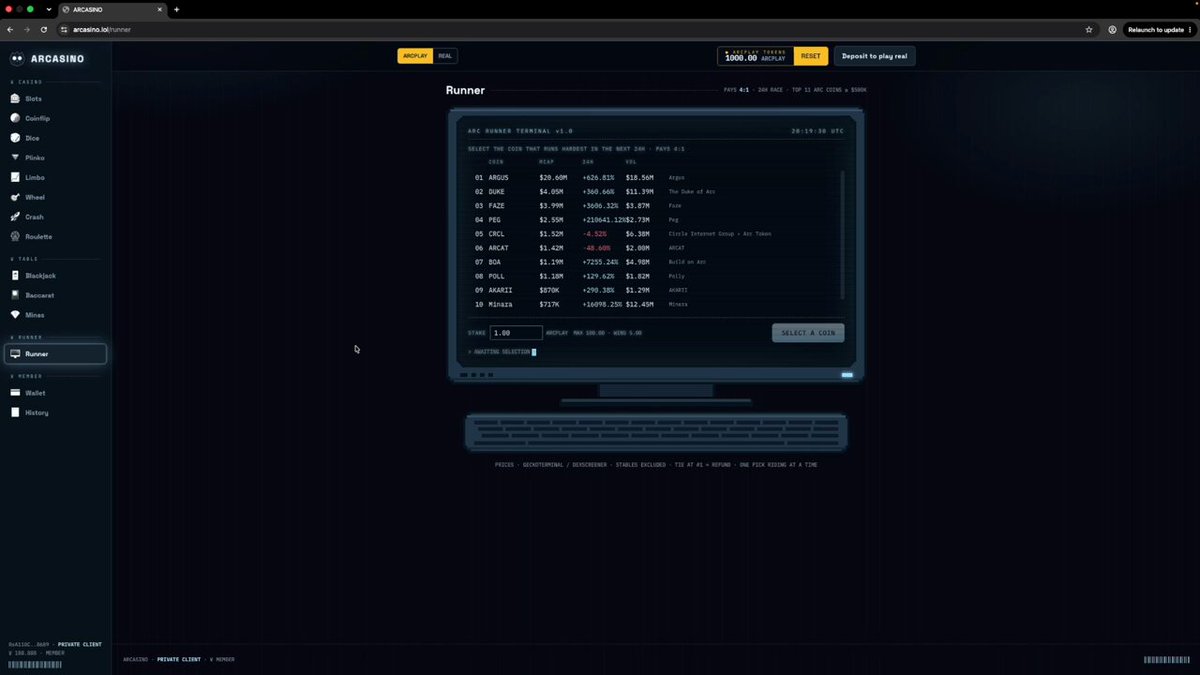
Task: View site information icon in address bar
Action: pyautogui.click(x=63, y=30)
